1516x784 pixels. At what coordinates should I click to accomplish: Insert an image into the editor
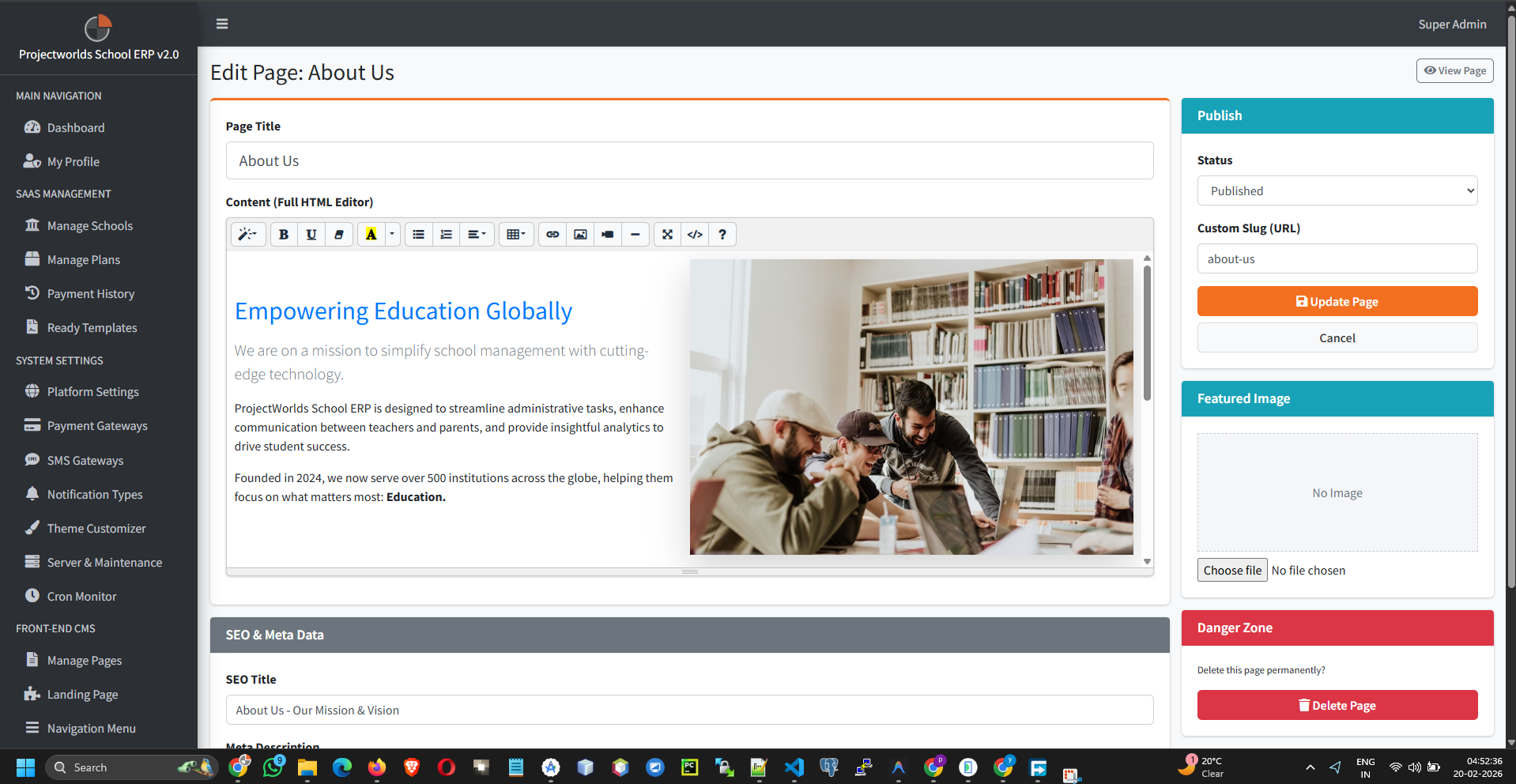pyautogui.click(x=579, y=234)
